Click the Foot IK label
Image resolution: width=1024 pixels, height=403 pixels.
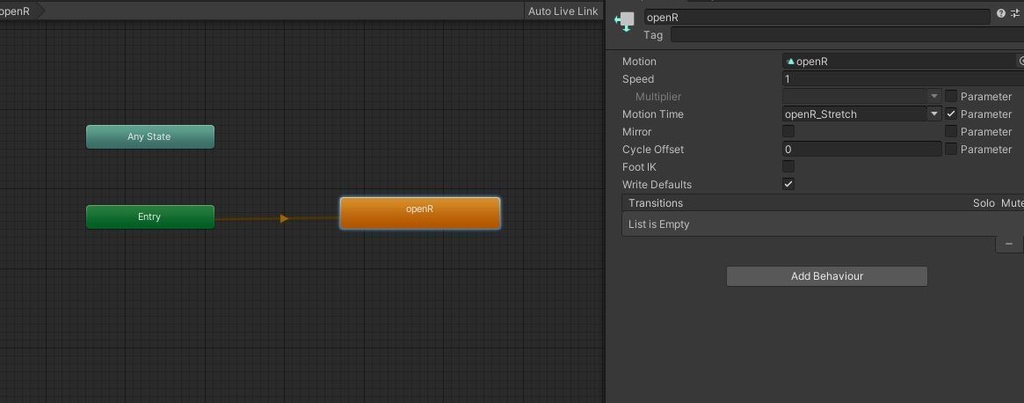pyautogui.click(x=639, y=167)
